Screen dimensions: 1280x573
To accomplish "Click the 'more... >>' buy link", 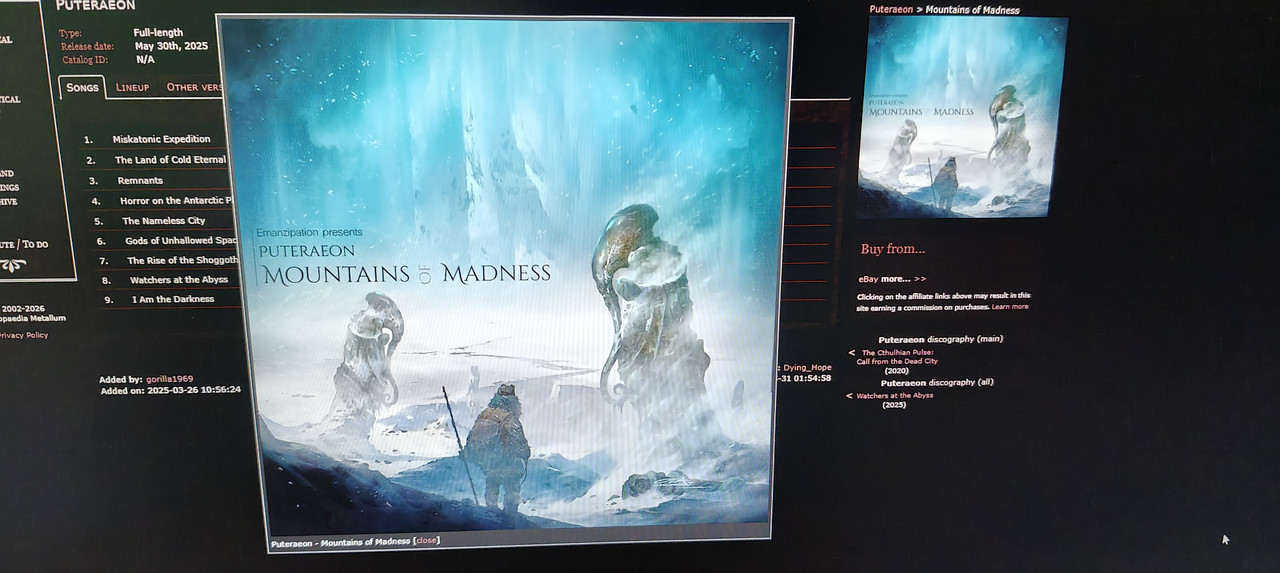I will pos(904,279).
